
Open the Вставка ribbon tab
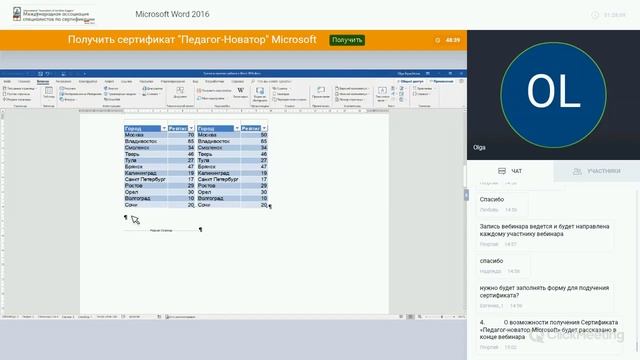pyautogui.click(x=42, y=82)
